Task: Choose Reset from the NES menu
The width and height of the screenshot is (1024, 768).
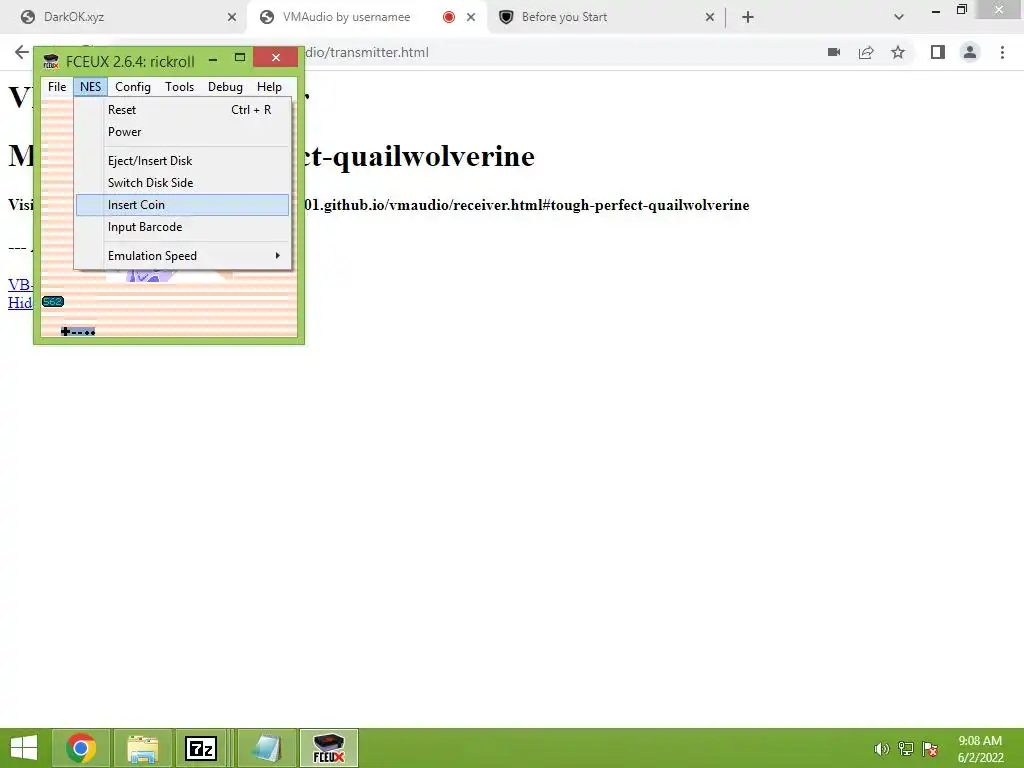Action: [x=182, y=110]
